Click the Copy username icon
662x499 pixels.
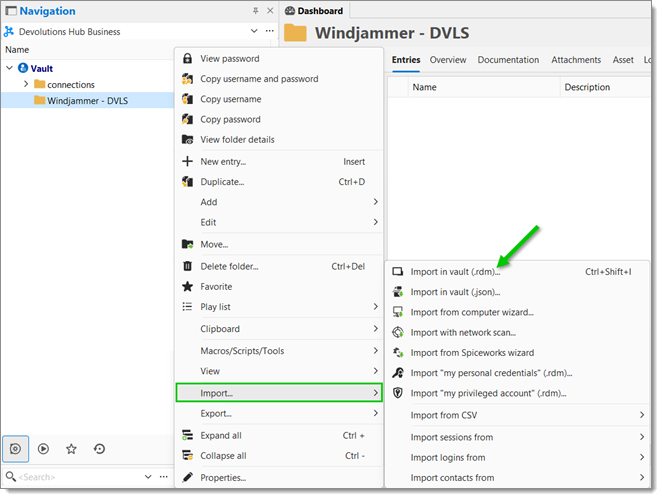(187, 99)
